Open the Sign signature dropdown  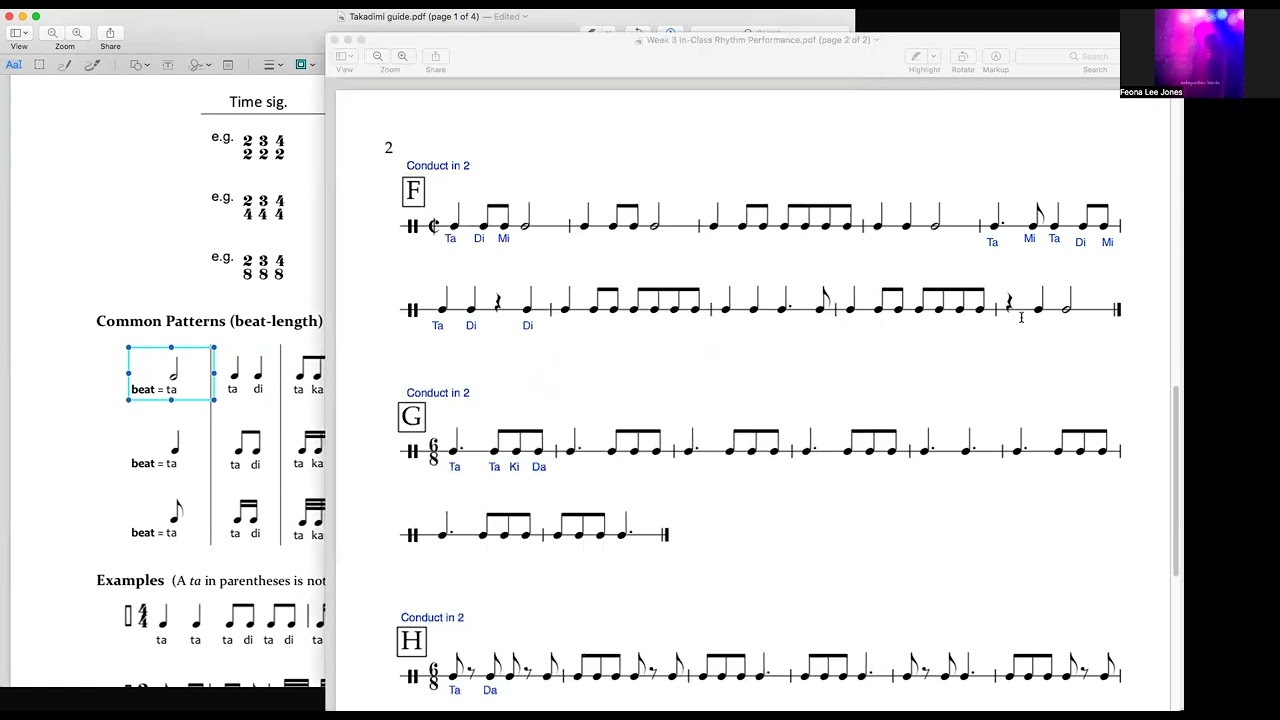pyautogui.click(x=200, y=65)
